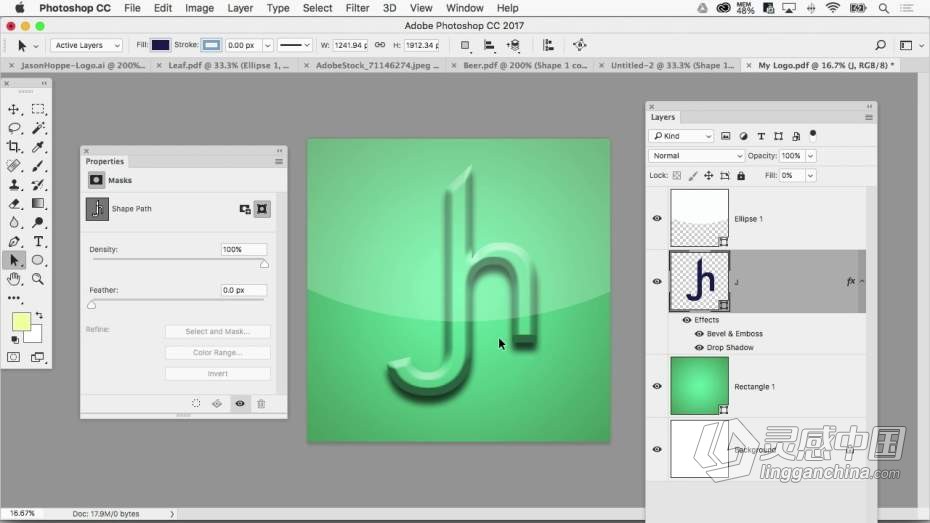This screenshot has height=523, width=930.
Task: Open path alignment options
Action: (x=489, y=45)
